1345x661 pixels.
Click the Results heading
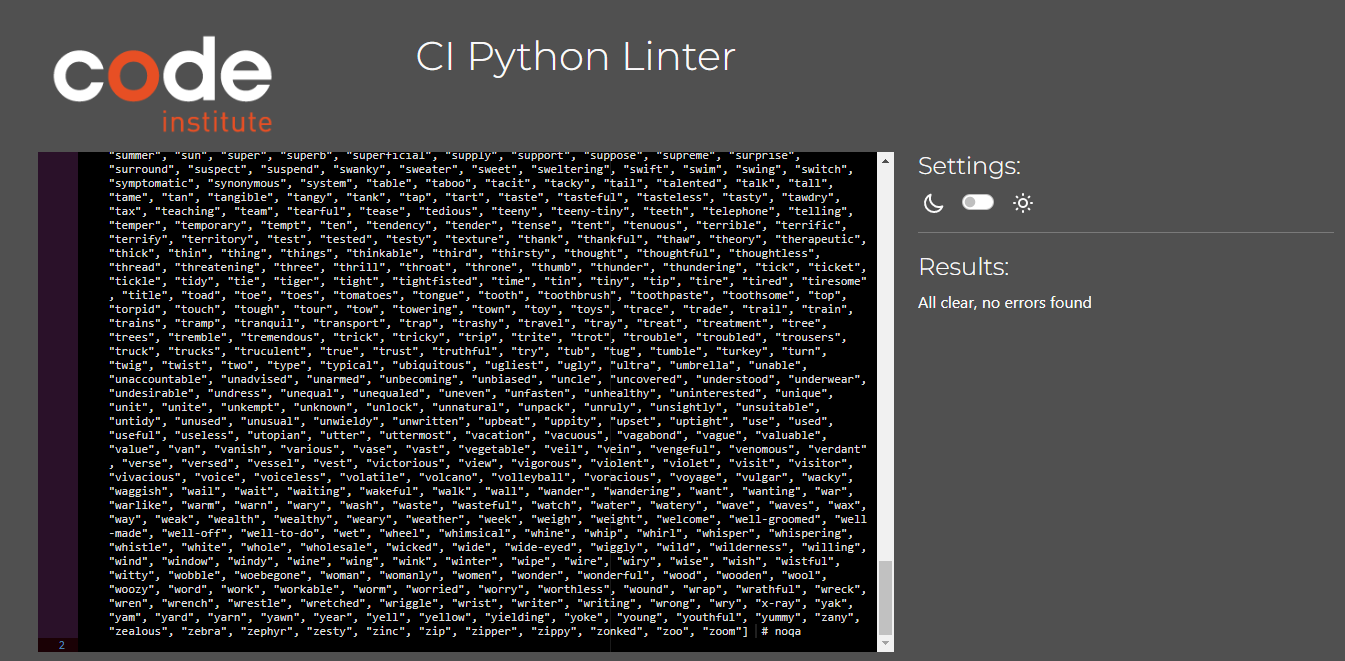(962, 267)
